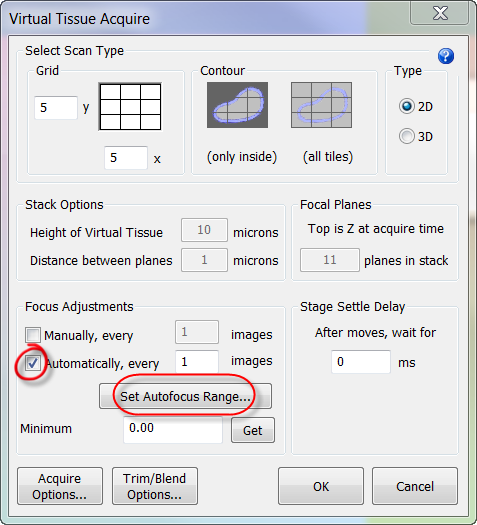Click the Set Autofocus Range button
Image resolution: width=477 pixels, height=525 pixels.
pyautogui.click(x=185, y=396)
